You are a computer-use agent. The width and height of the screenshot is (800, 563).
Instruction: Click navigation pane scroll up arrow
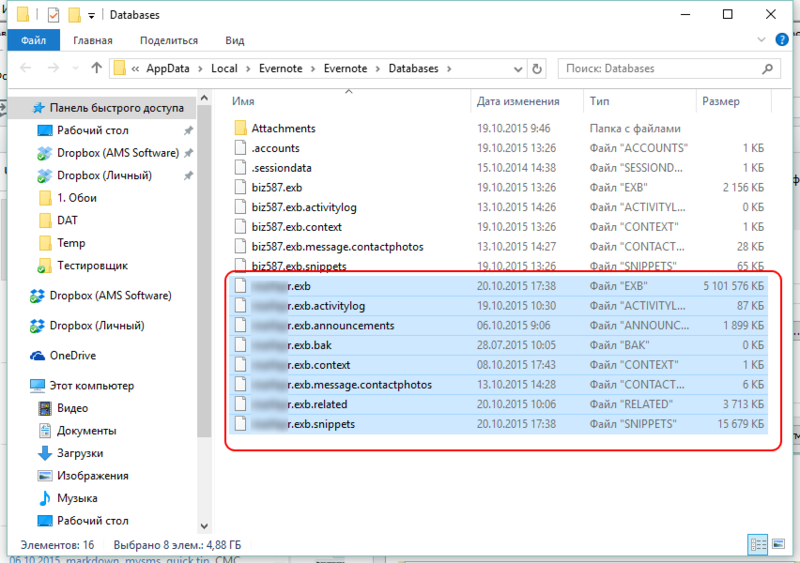[x=204, y=97]
